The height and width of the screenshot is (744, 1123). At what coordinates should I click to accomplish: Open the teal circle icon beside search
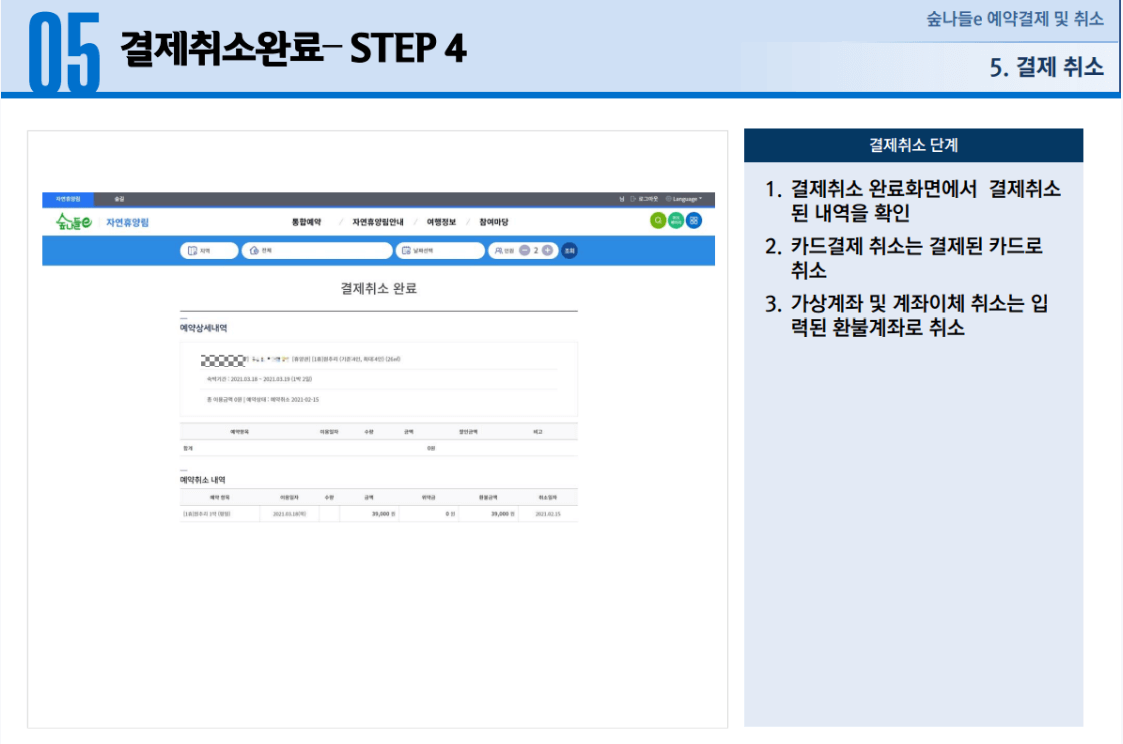[x=675, y=221]
